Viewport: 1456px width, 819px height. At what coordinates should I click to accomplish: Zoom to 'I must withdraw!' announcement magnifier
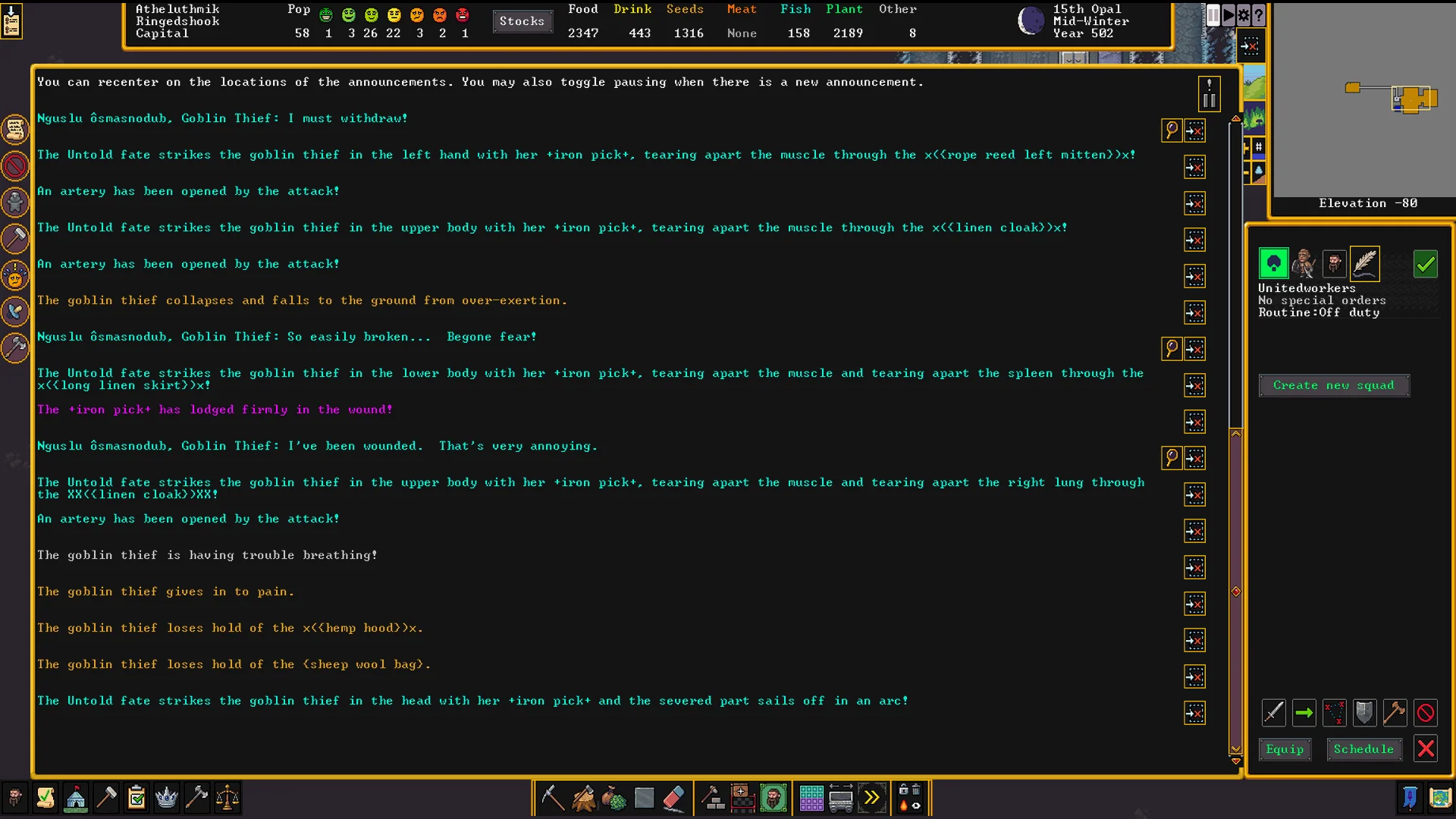[x=1172, y=130]
